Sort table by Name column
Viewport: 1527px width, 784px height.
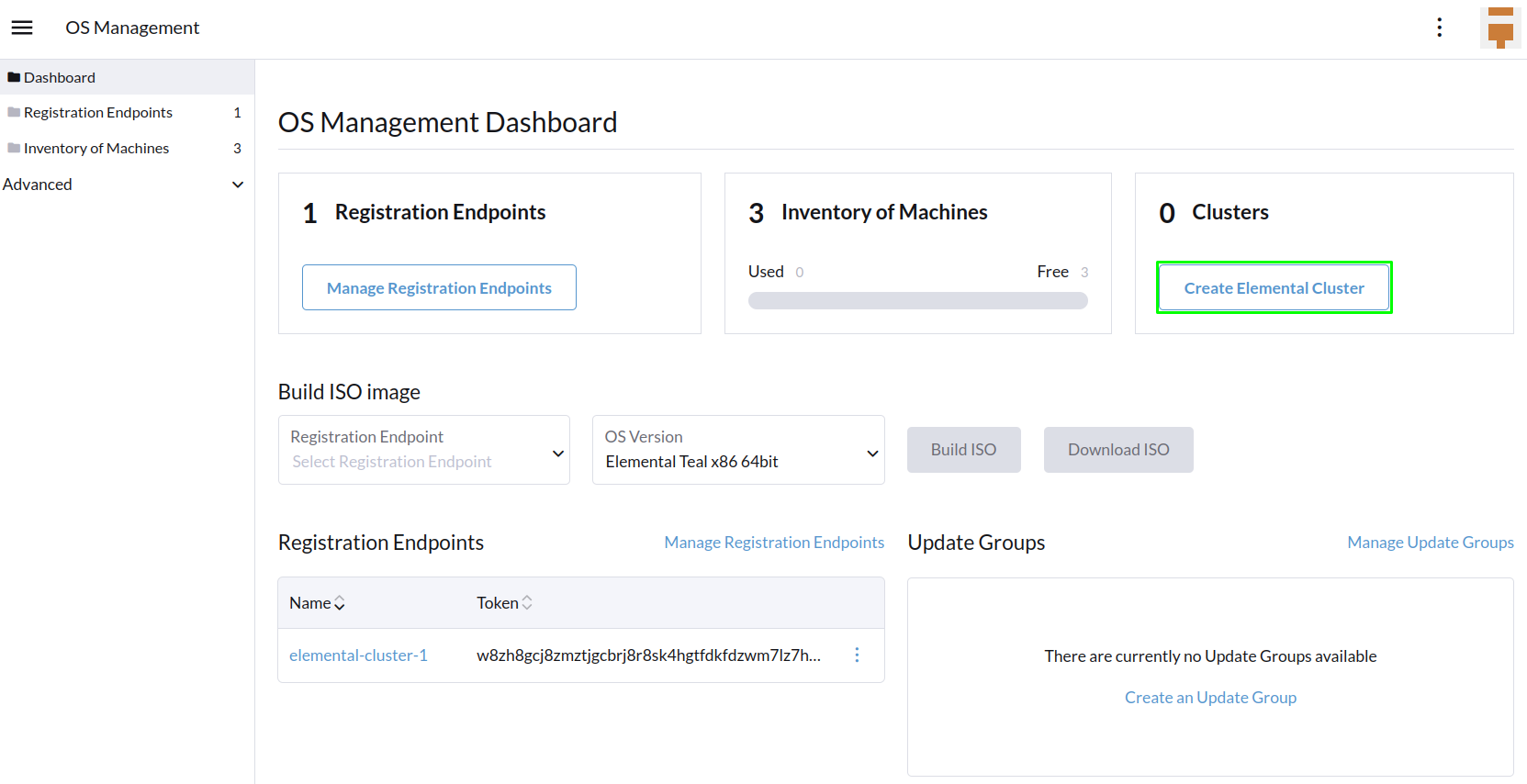click(317, 603)
